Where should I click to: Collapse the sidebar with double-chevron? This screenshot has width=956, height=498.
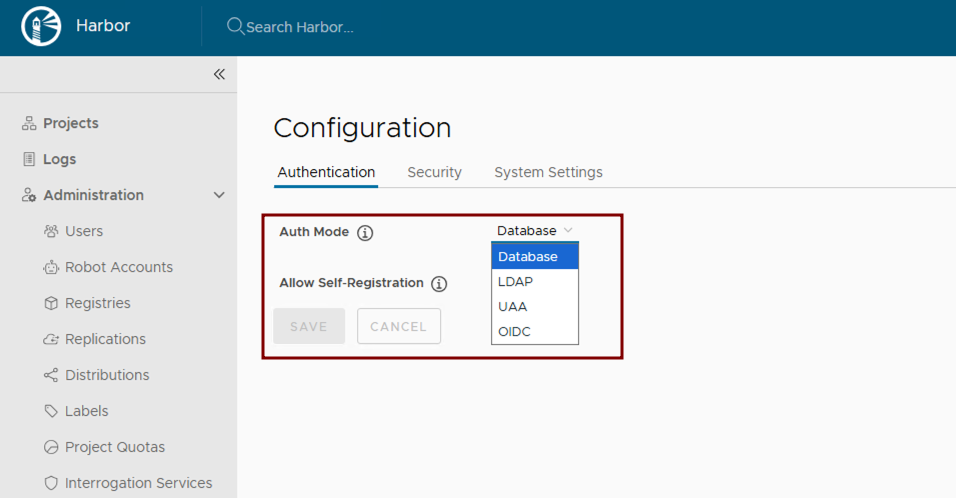pos(219,74)
